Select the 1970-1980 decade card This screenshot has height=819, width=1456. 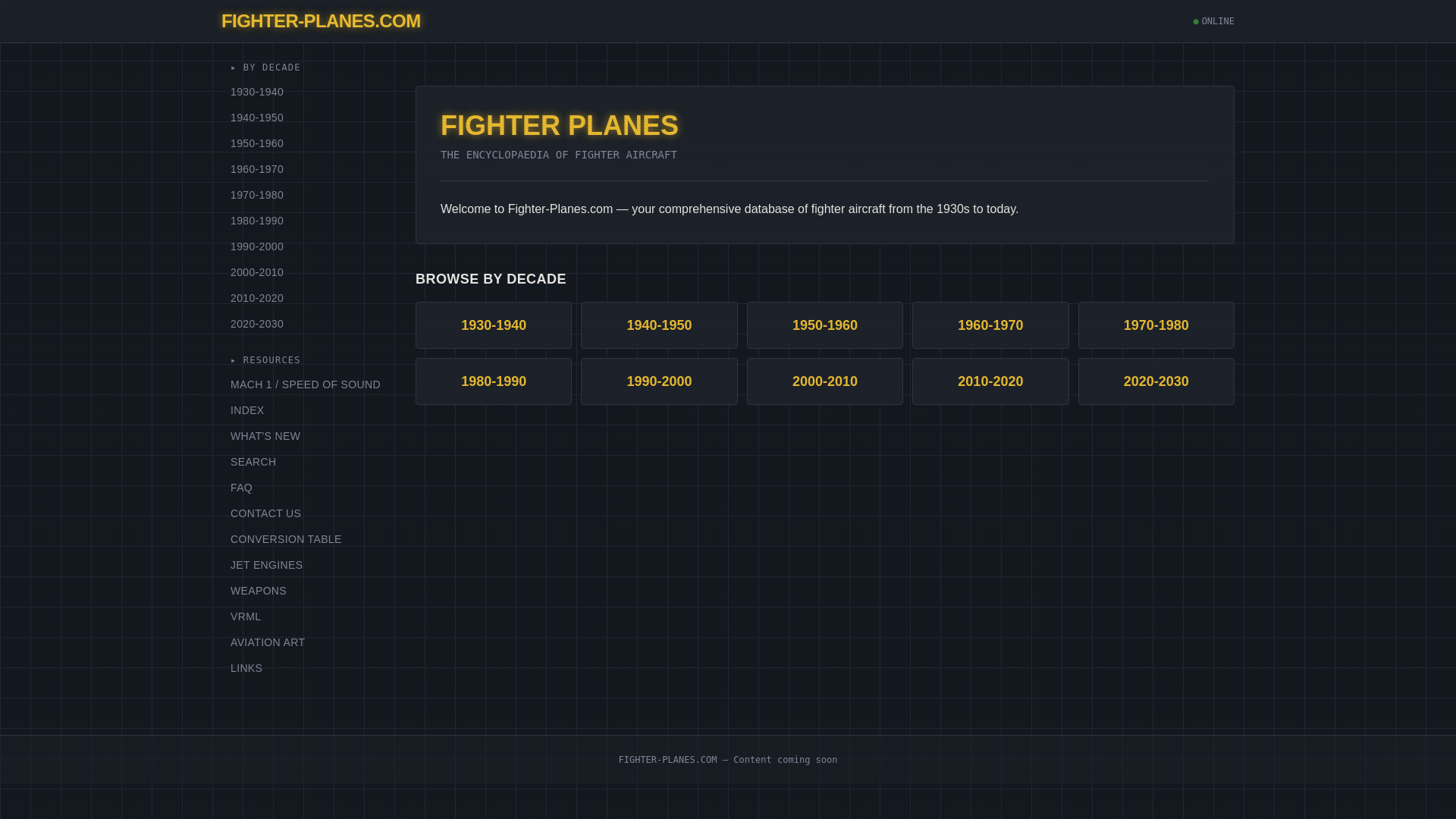pos(1156,325)
